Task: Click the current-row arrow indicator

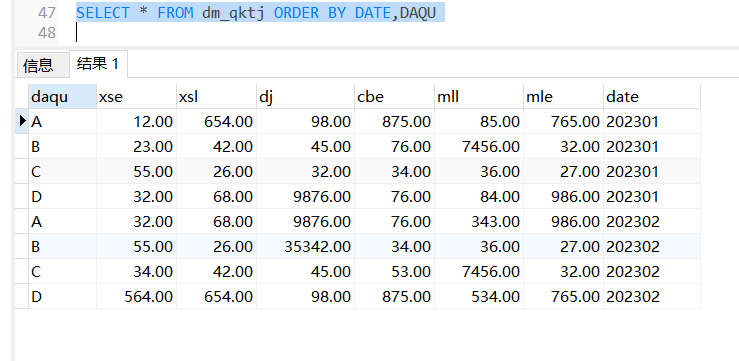Action: pos(22,121)
